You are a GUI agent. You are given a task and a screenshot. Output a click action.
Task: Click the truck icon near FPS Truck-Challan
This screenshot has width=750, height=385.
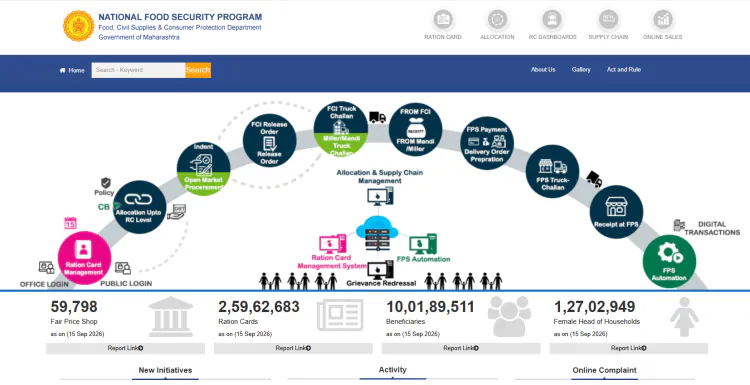click(x=594, y=179)
